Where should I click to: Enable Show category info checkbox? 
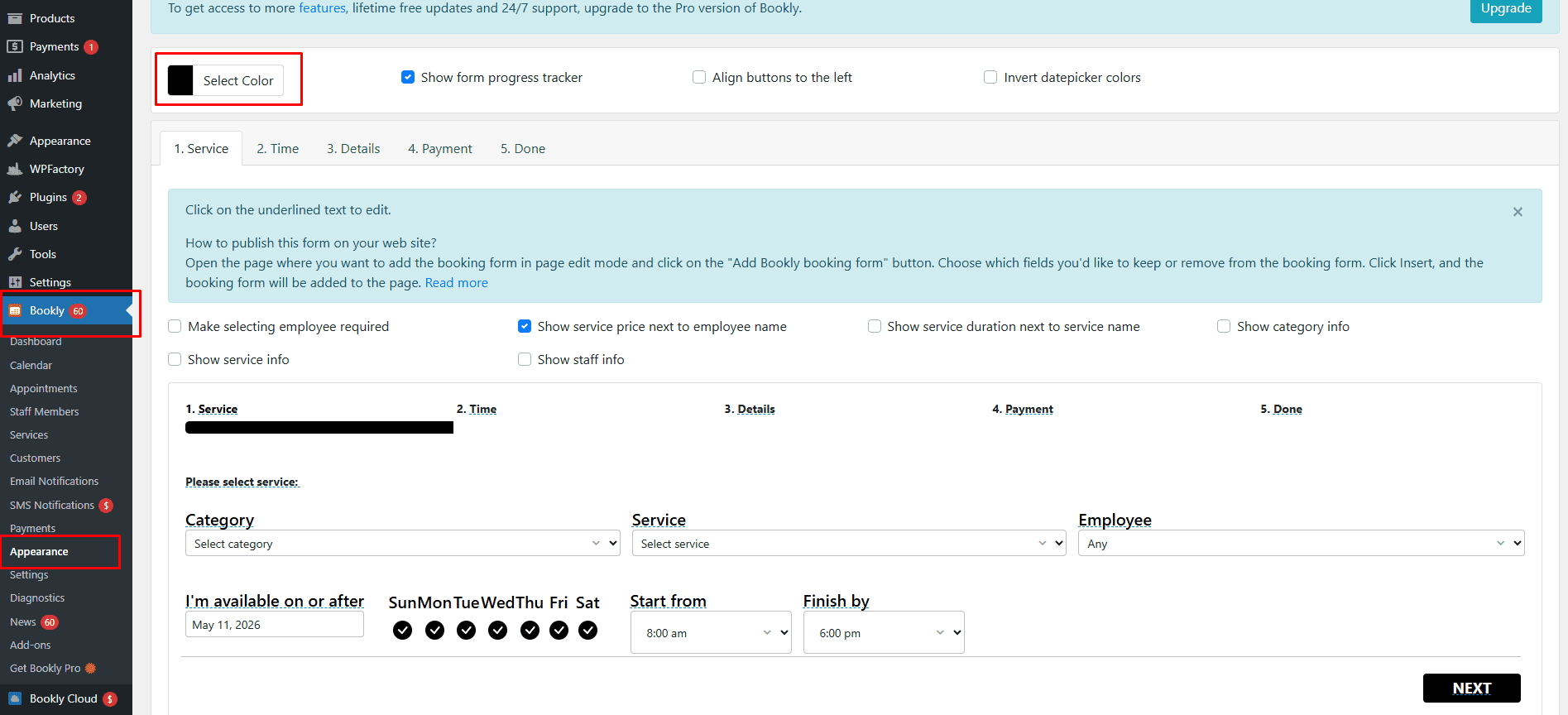point(1224,326)
